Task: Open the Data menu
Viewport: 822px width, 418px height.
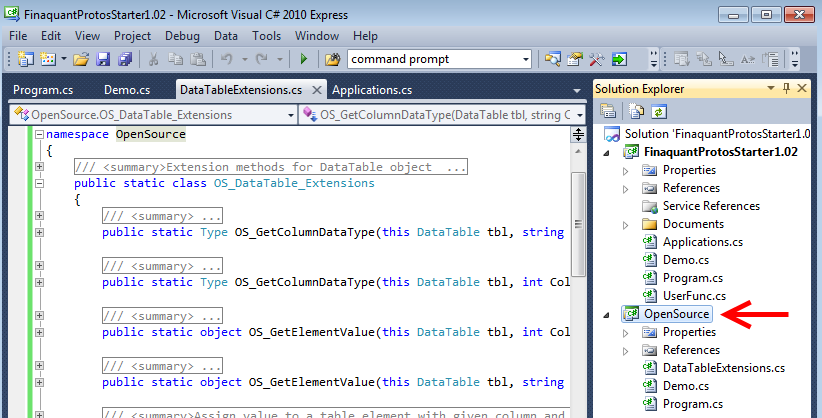Action: (226, 36)
